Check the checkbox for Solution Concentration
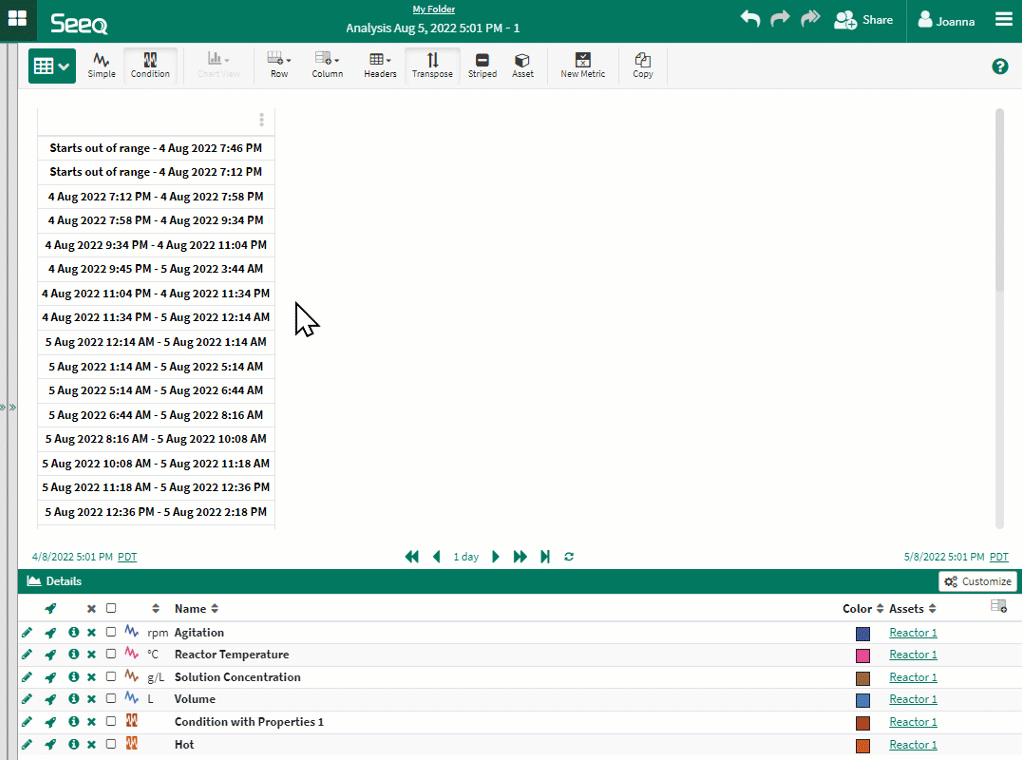The width and height of the screenshot is (1022, 760). [x=111, y=677]
